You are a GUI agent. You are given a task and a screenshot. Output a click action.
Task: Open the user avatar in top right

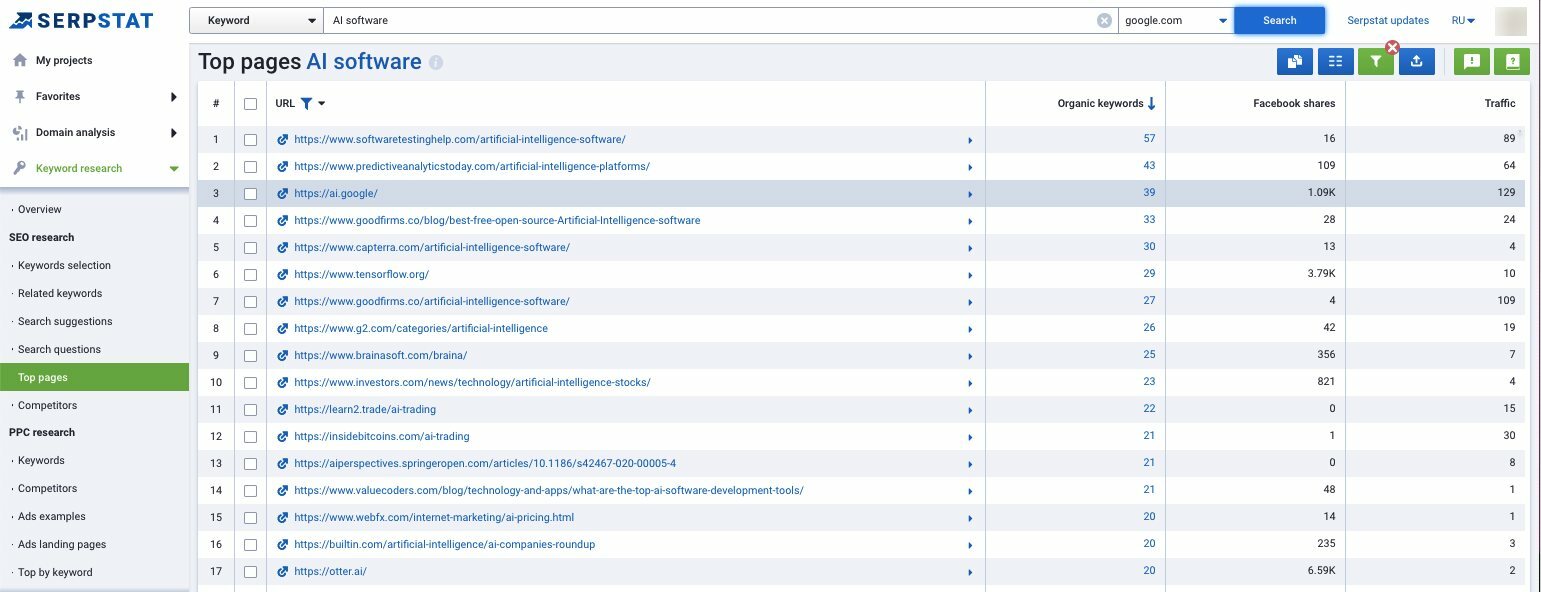click(x=1510, y=20)
